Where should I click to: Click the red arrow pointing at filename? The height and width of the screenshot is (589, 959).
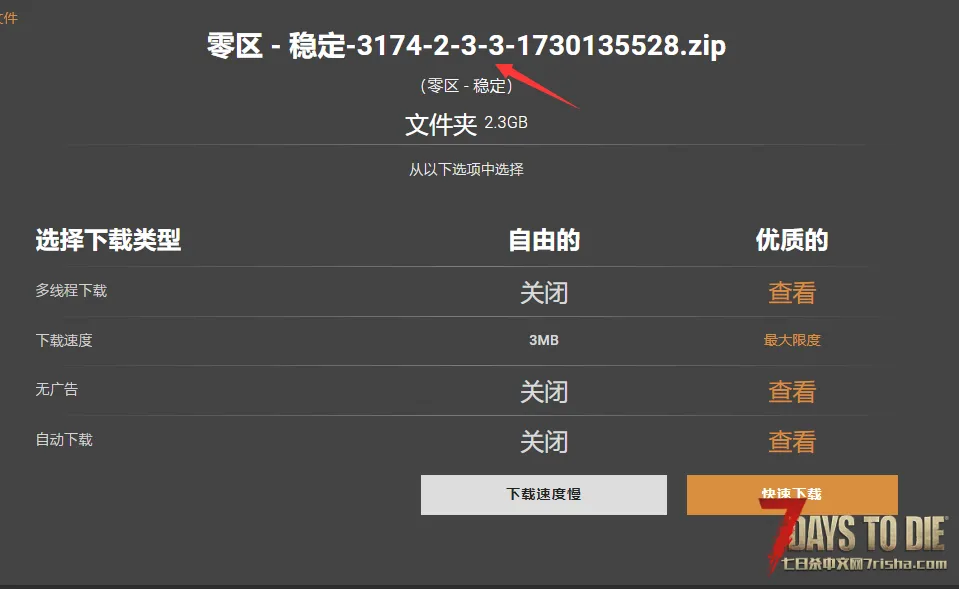coord(535,84)
